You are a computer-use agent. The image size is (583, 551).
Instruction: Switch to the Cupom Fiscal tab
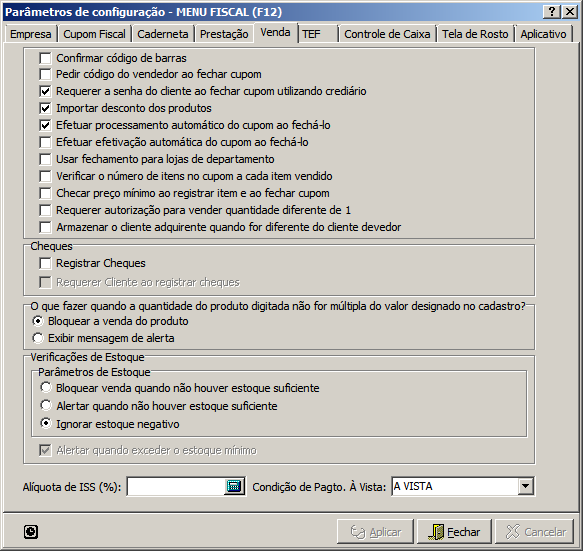(94, 34)
